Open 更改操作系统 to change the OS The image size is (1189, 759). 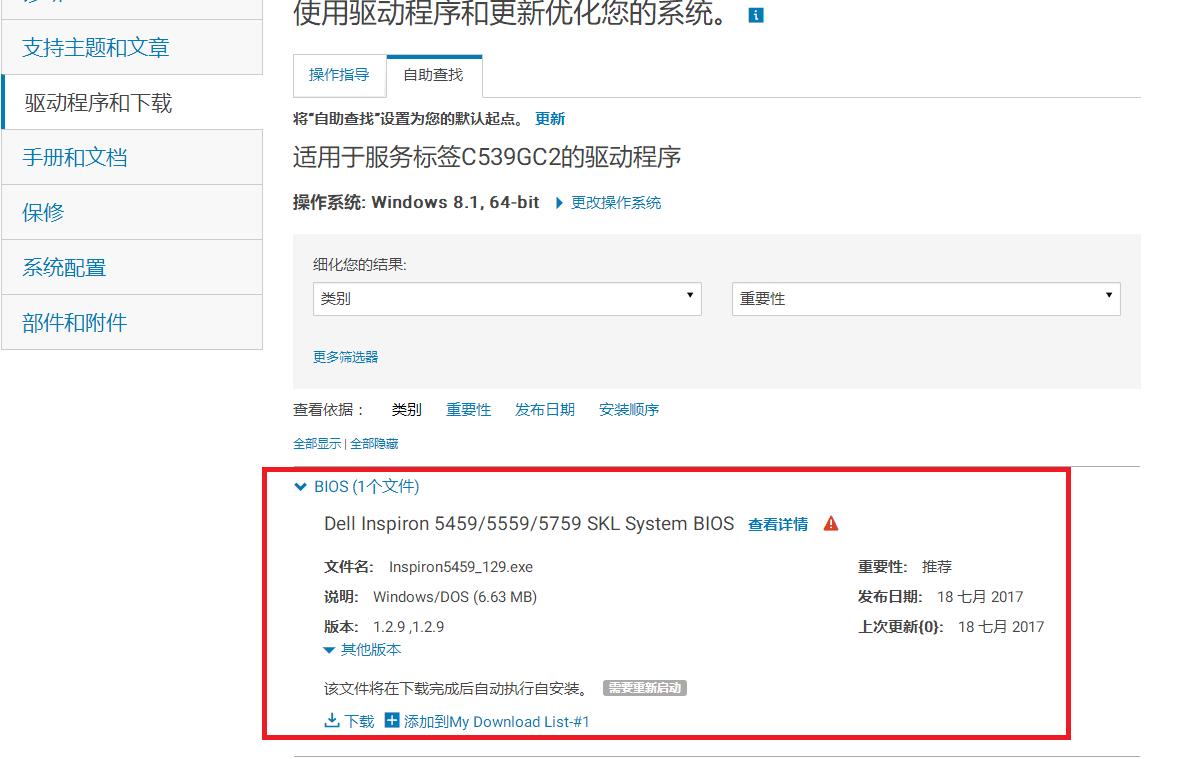pyautogui.click(x=614, y=203)
